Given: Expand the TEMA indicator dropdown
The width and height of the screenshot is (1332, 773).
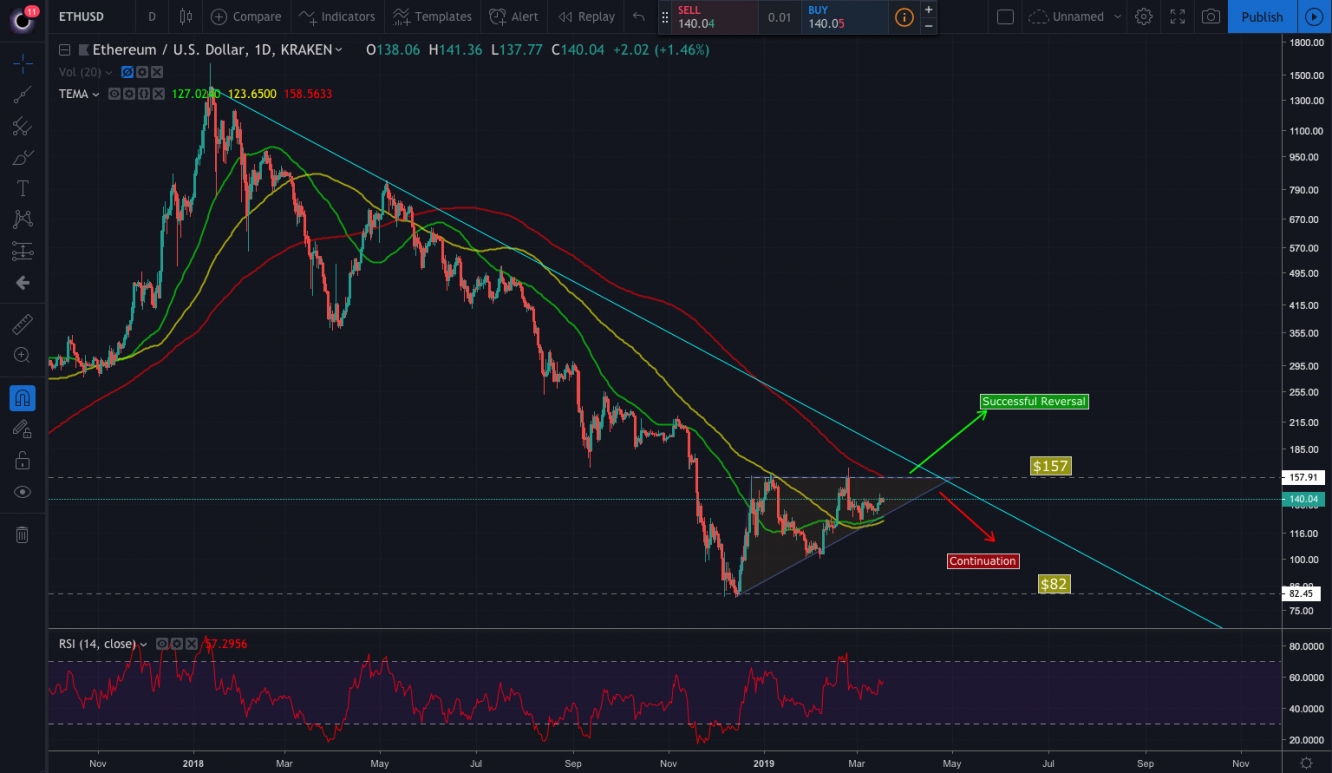Looking at the screenshot, I should [x=96, y=94].
